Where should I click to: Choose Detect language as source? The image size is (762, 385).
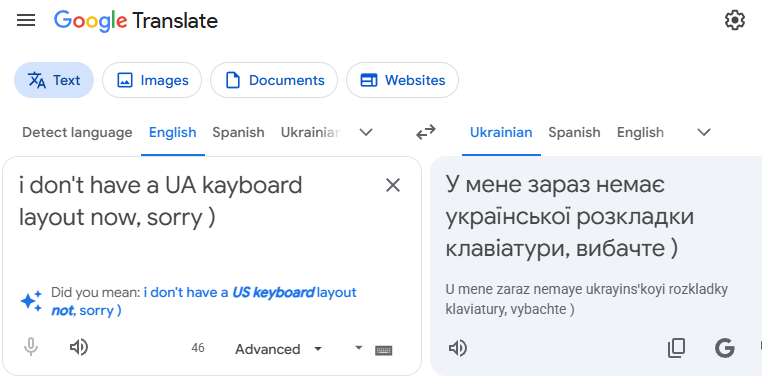coord(77,132)
